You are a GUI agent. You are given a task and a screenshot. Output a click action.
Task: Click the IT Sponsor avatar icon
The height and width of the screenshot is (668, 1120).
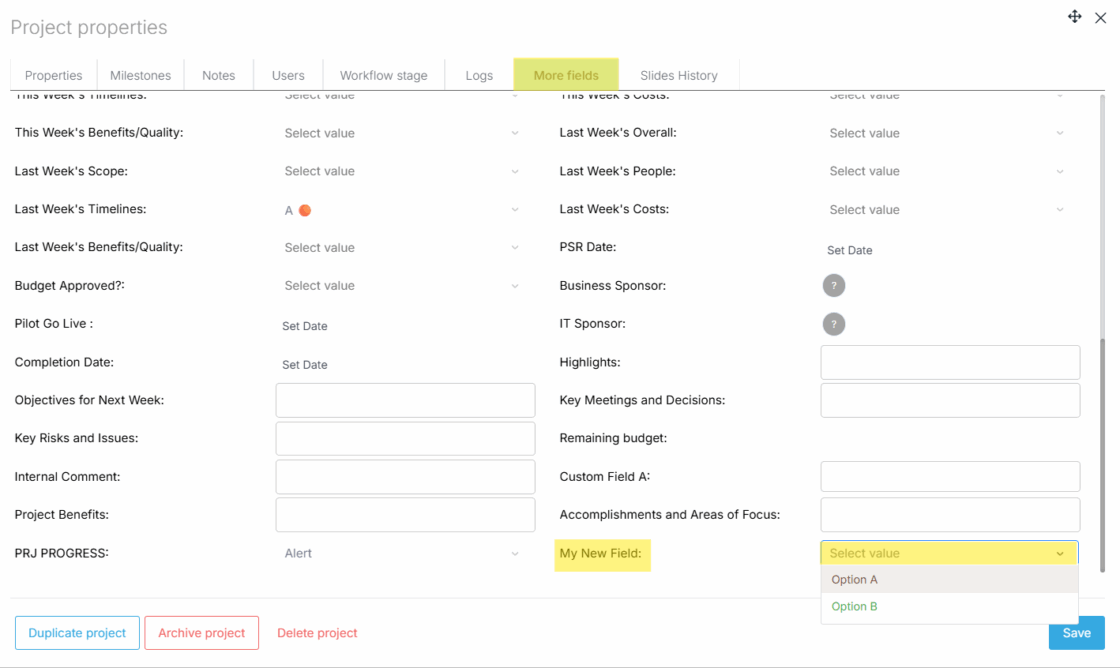834,324
